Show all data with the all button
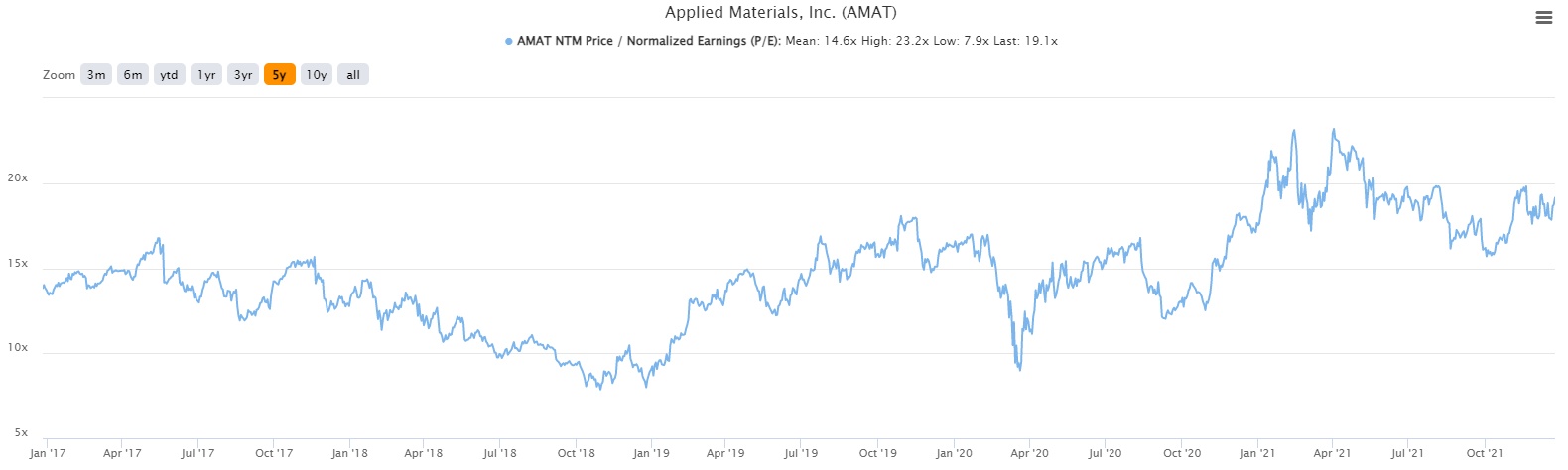The width and height of the screenshot is (1568, 470). tap(353, 75)
